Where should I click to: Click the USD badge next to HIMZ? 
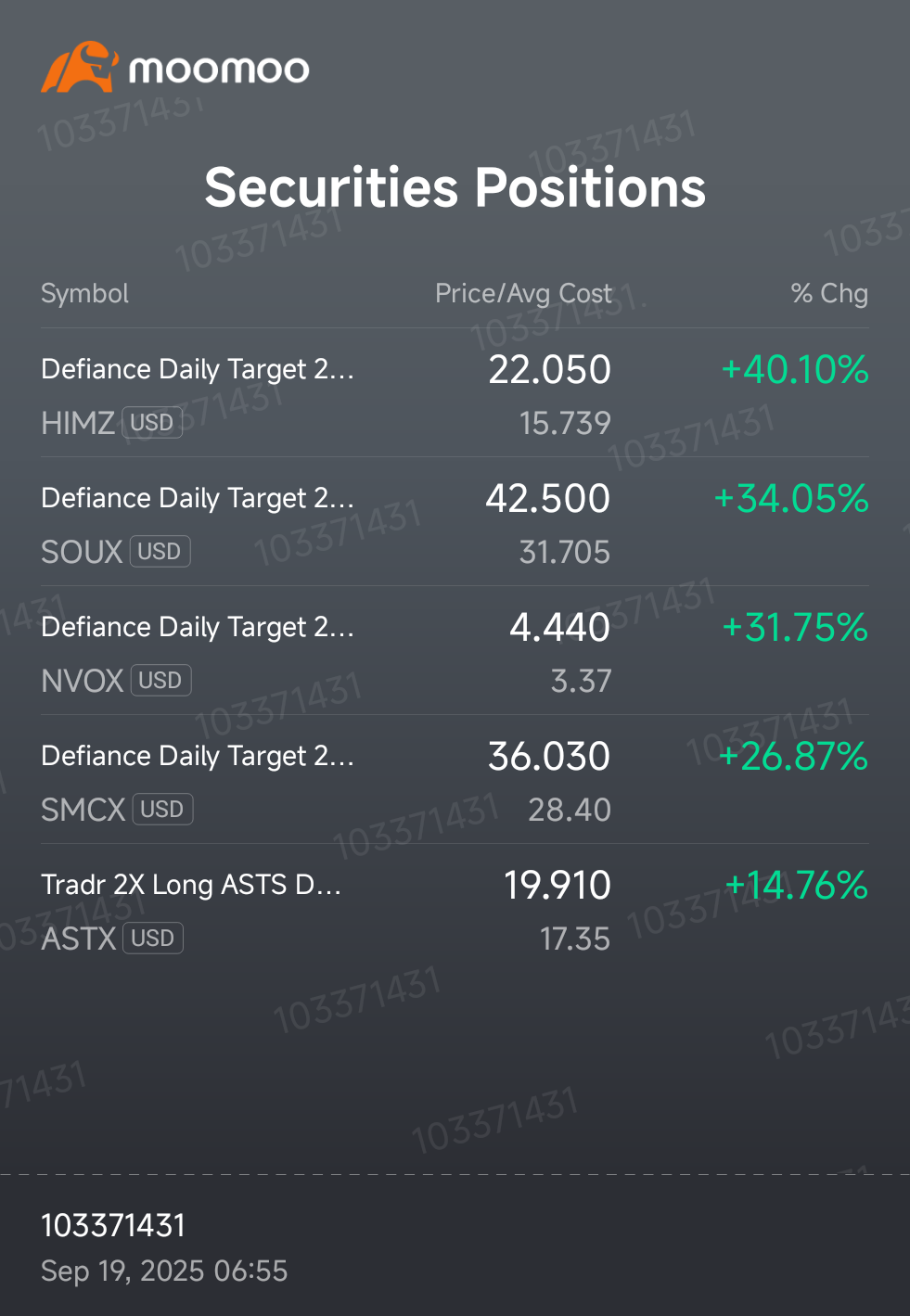click(x=152, y=423)
